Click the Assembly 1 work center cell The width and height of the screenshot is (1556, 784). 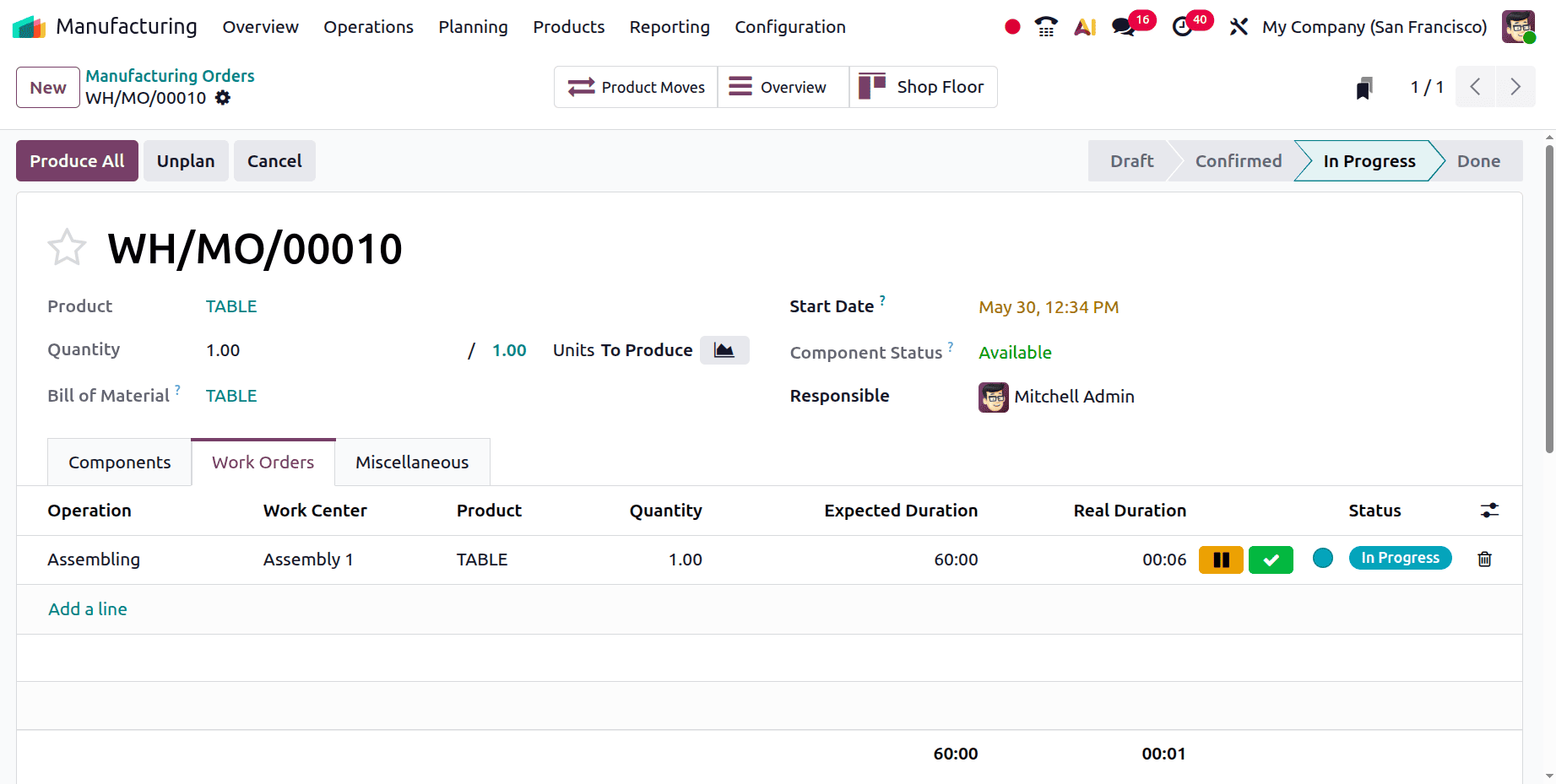coord(308,560)
